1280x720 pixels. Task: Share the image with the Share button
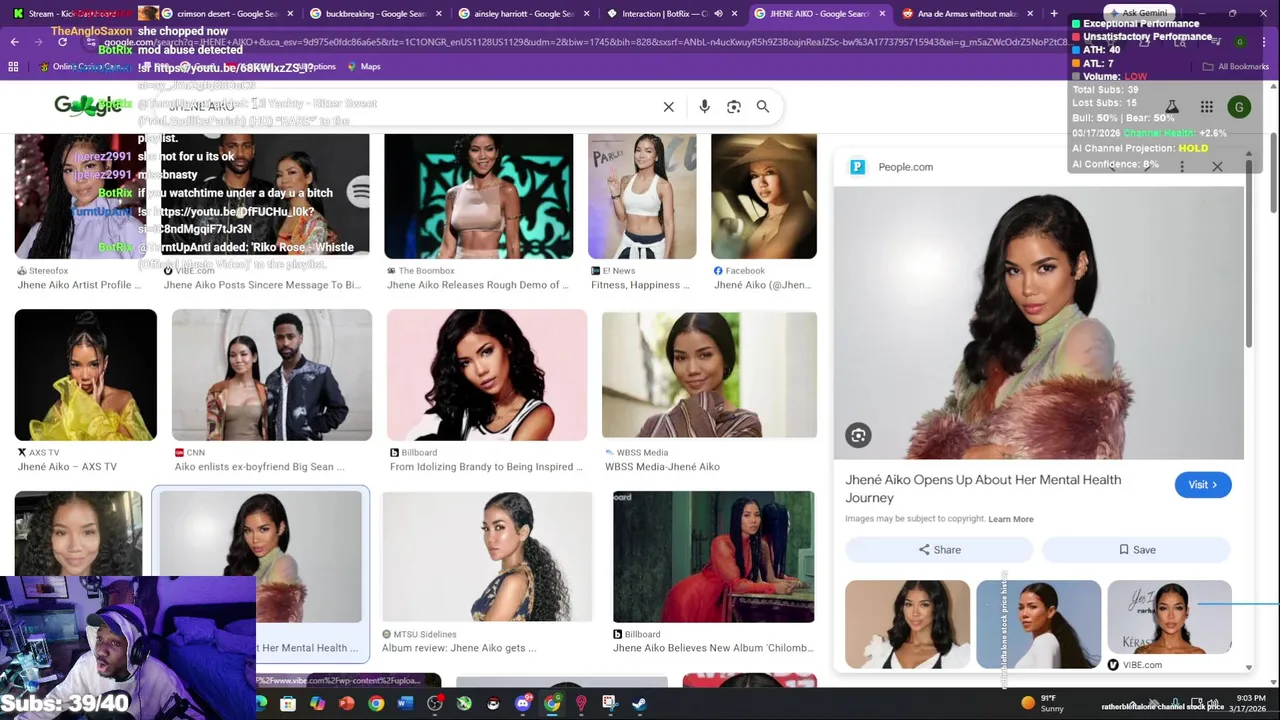939,549
